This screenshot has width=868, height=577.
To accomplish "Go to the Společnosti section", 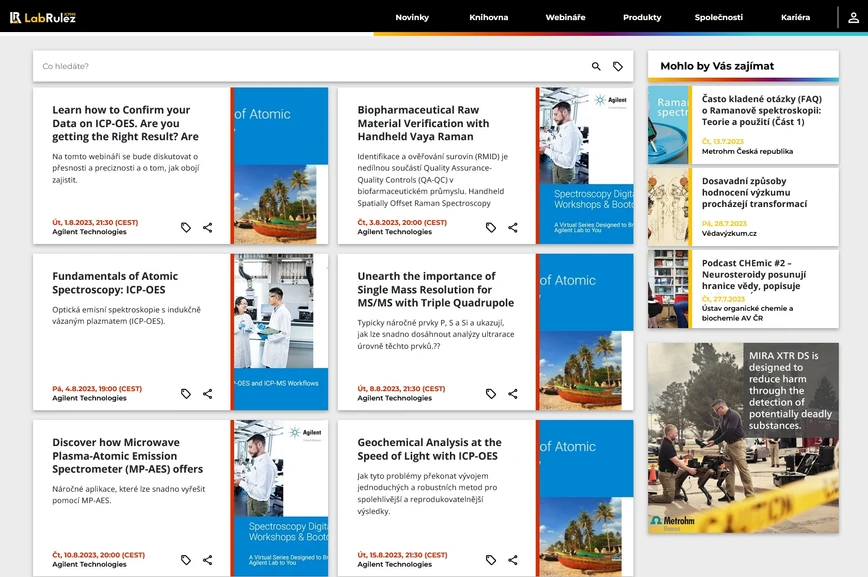I will click(x=719, y=17).
